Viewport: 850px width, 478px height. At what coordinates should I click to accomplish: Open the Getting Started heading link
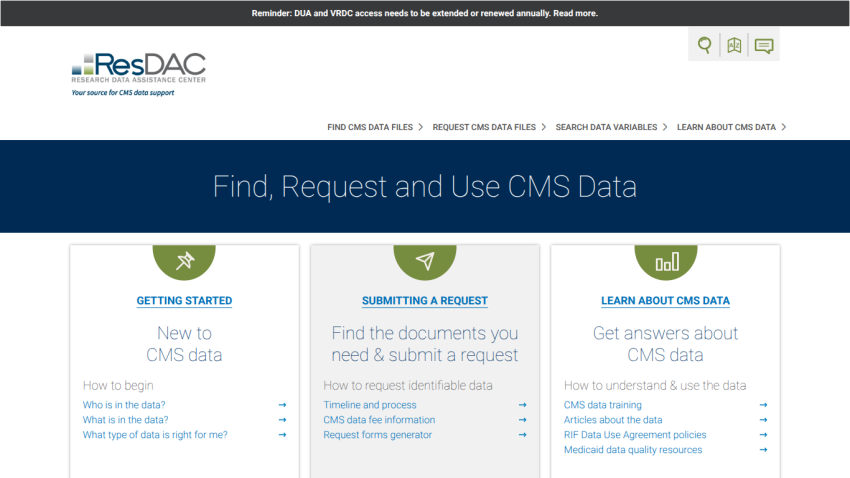click(184, 301)
